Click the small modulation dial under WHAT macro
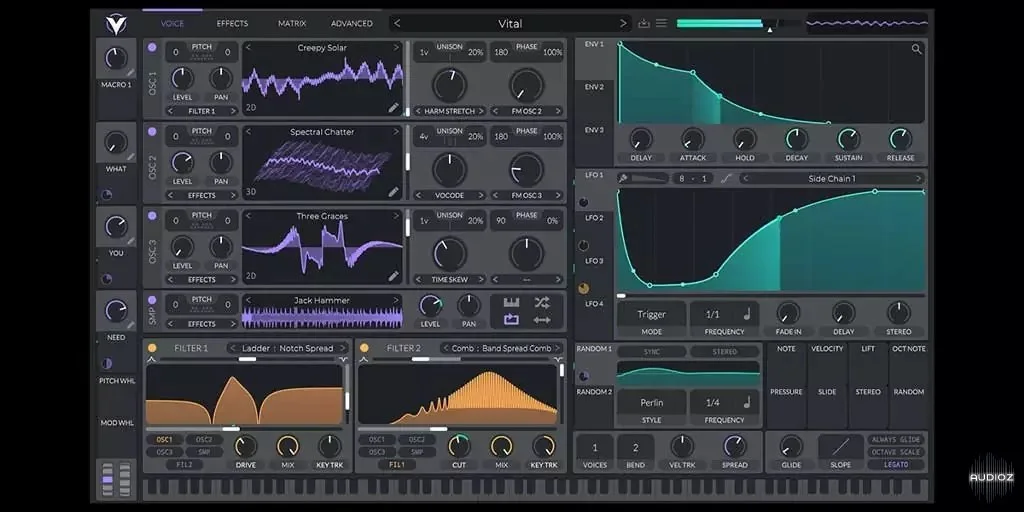The width and height of the screenshot is (1024, 512). (106, 195)
